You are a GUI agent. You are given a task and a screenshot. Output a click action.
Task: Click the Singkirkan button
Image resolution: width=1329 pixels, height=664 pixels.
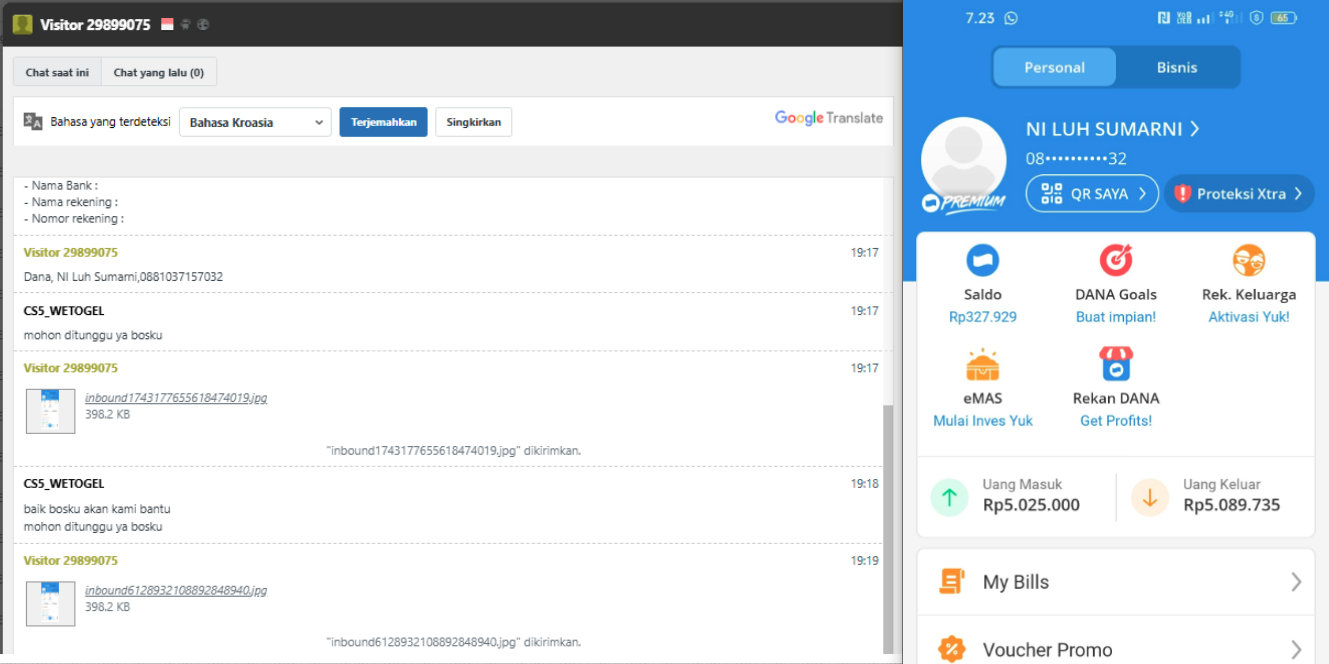tap(474, 122)
